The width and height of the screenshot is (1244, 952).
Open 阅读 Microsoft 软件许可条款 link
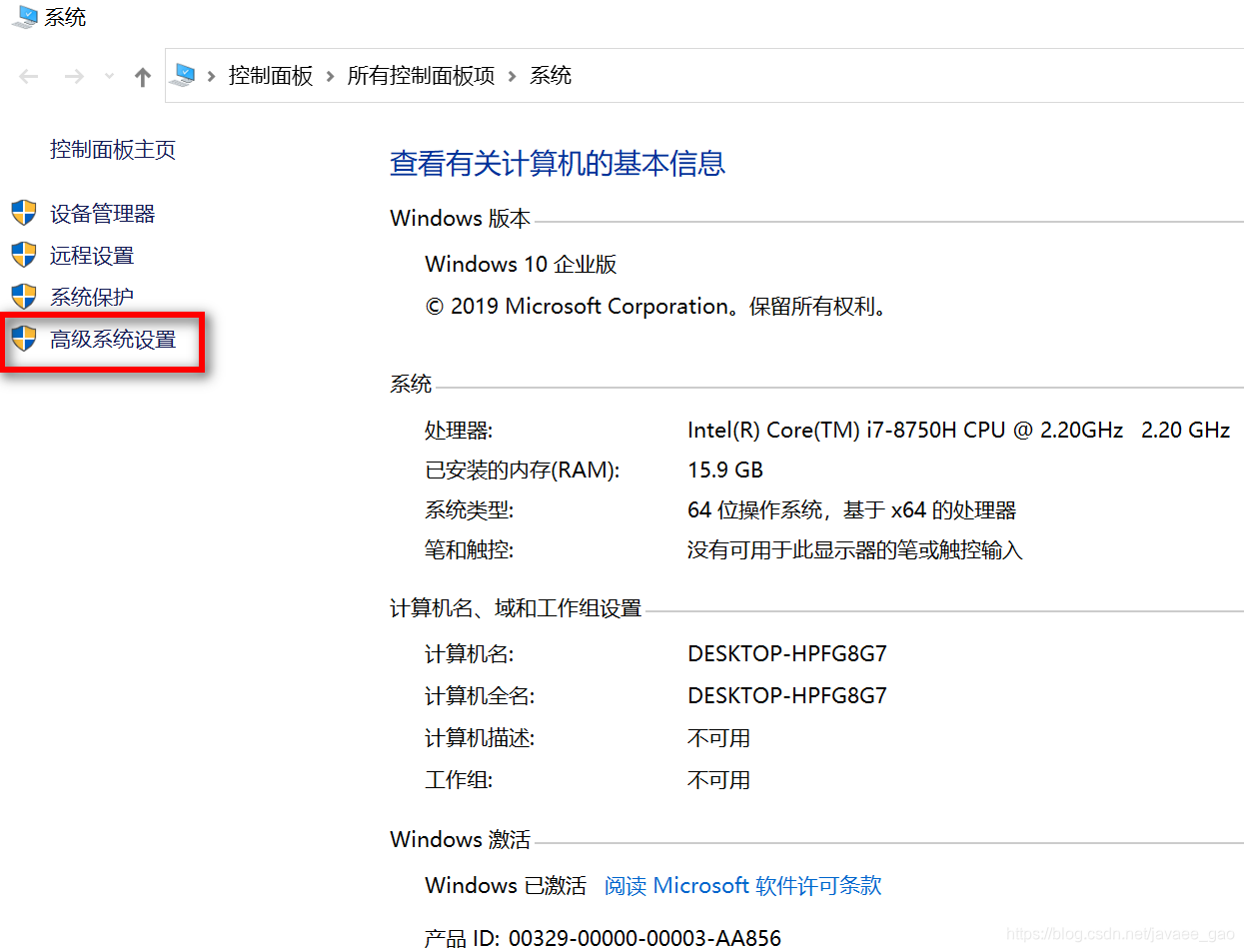[x=743, y=886]
